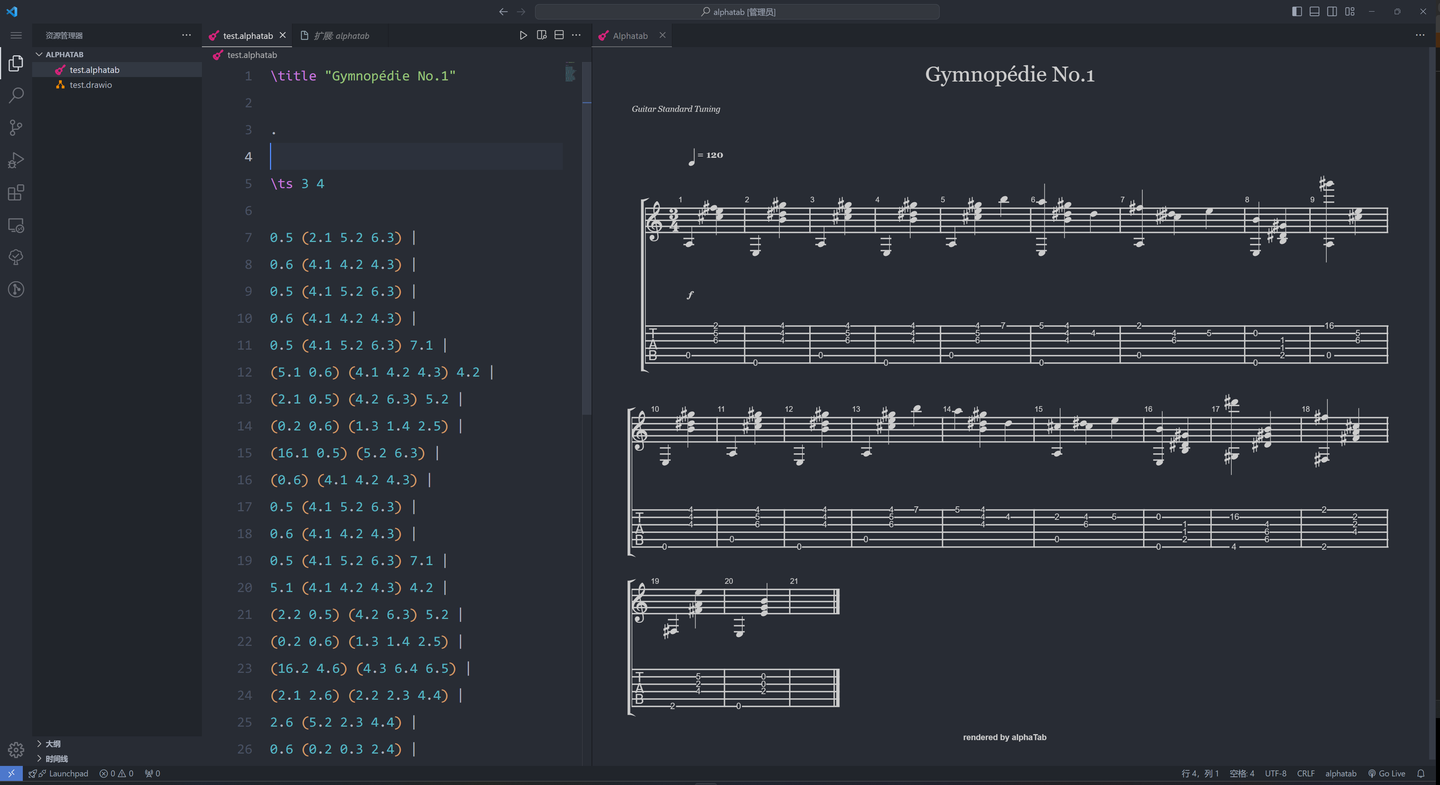Open the Run and Debug icon
Screen dimensions: 1440x785
point(15,160)
